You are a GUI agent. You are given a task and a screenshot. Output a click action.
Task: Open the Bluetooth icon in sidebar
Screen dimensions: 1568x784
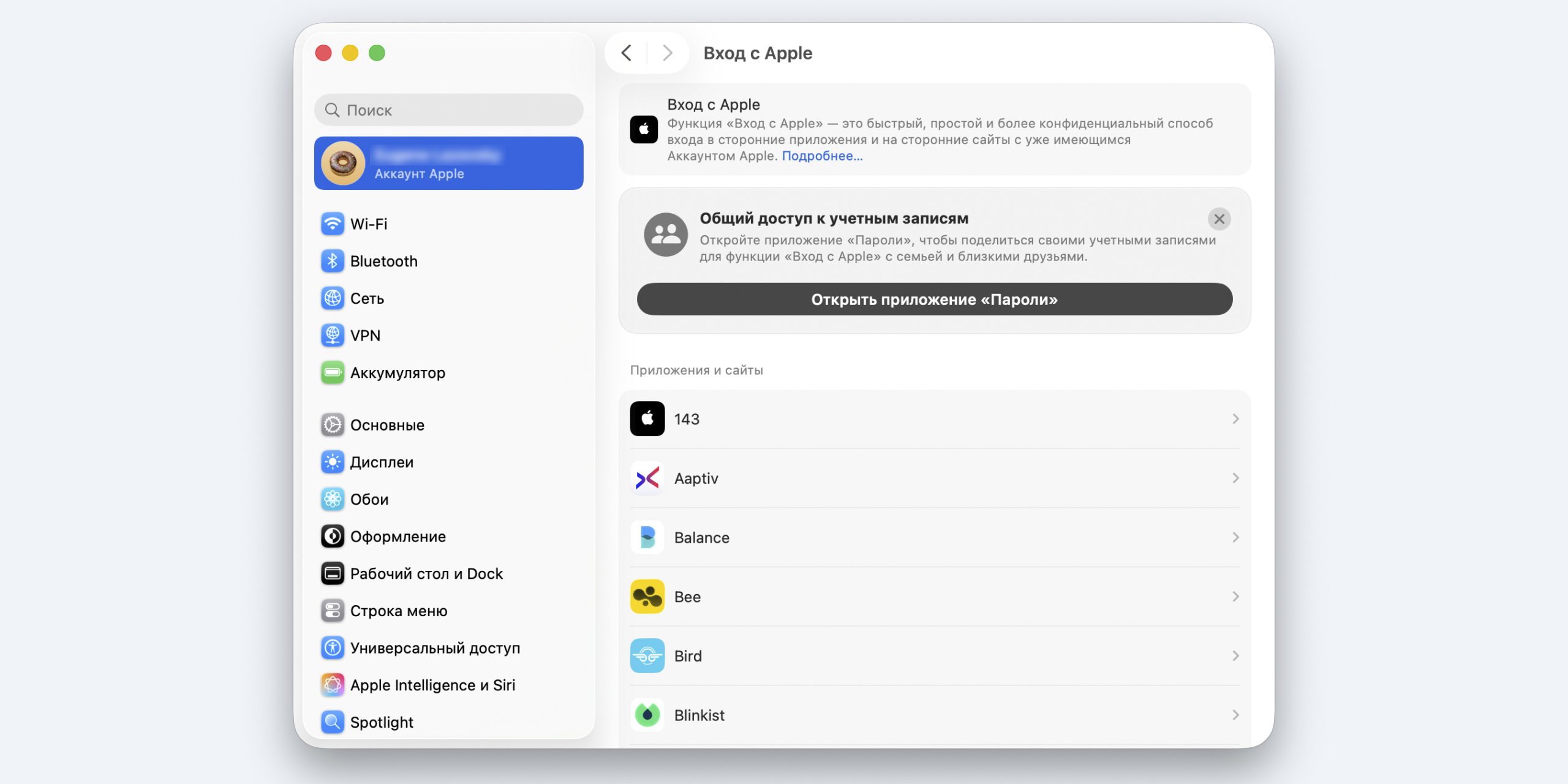(x=333, y=262)
